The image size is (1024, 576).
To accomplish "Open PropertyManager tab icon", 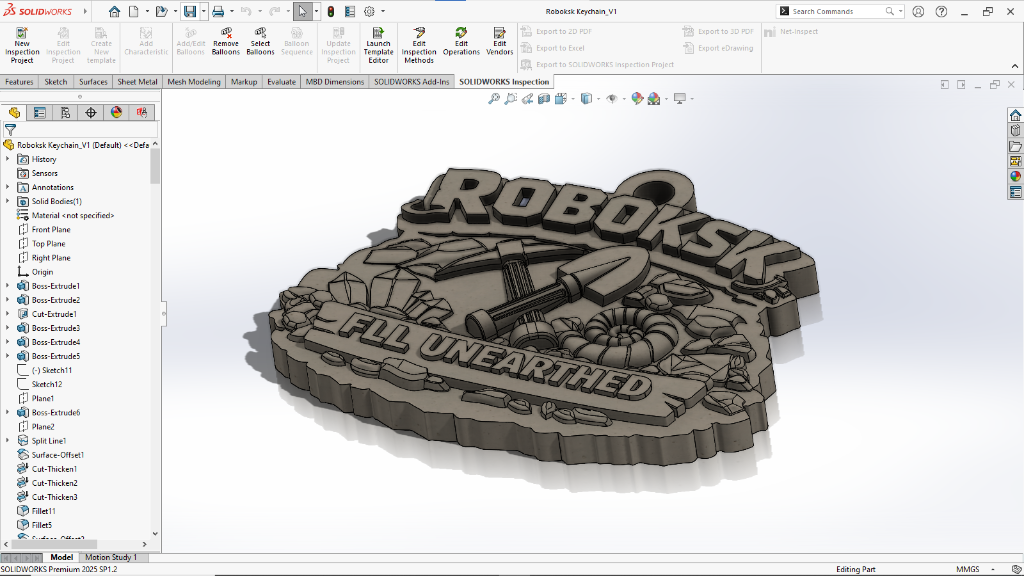I will [x=40, y=112].
